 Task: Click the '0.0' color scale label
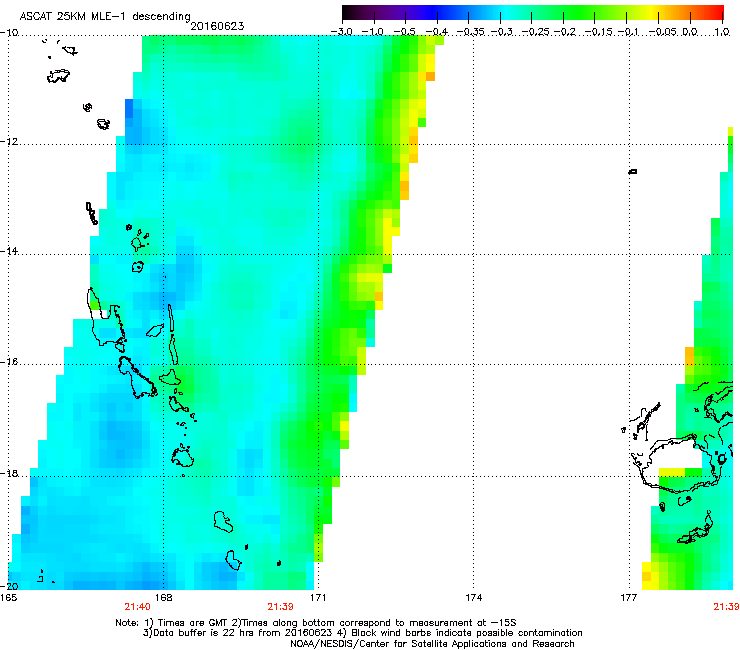690,32
